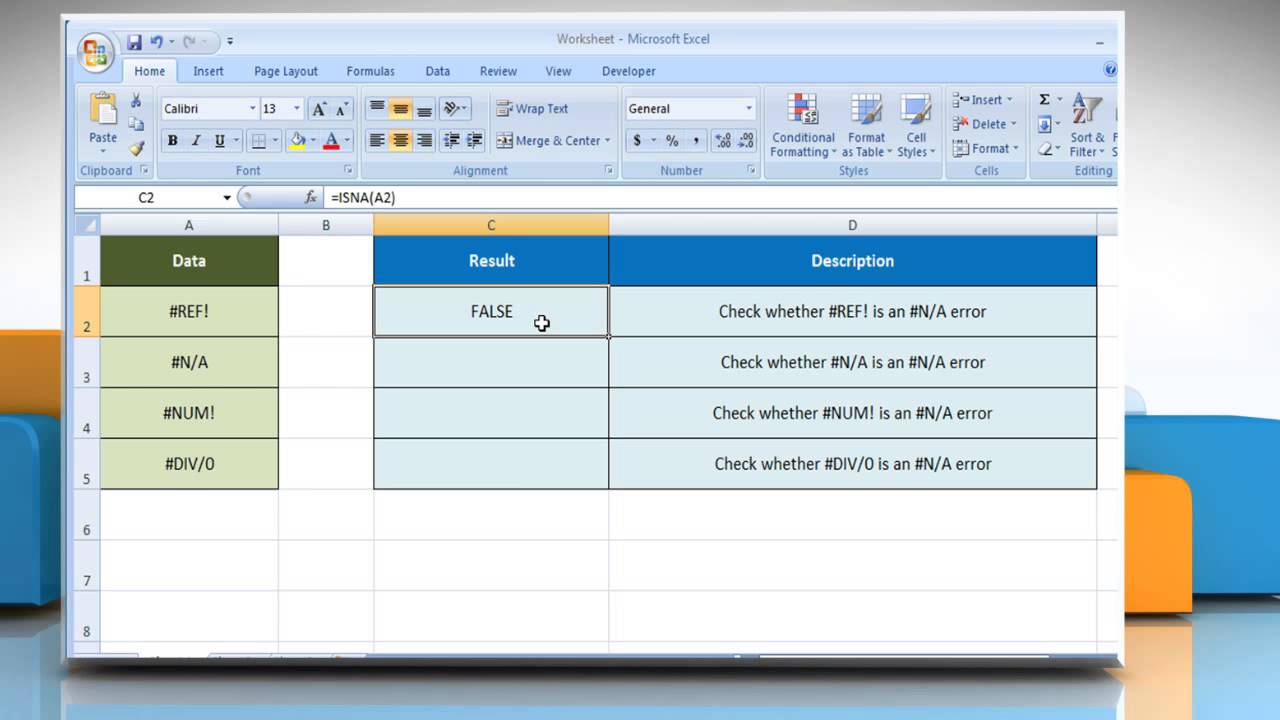Screen dimensions: 1280x720
Task: Increase font size with Grow Font icon
Action: click(320, 109)
